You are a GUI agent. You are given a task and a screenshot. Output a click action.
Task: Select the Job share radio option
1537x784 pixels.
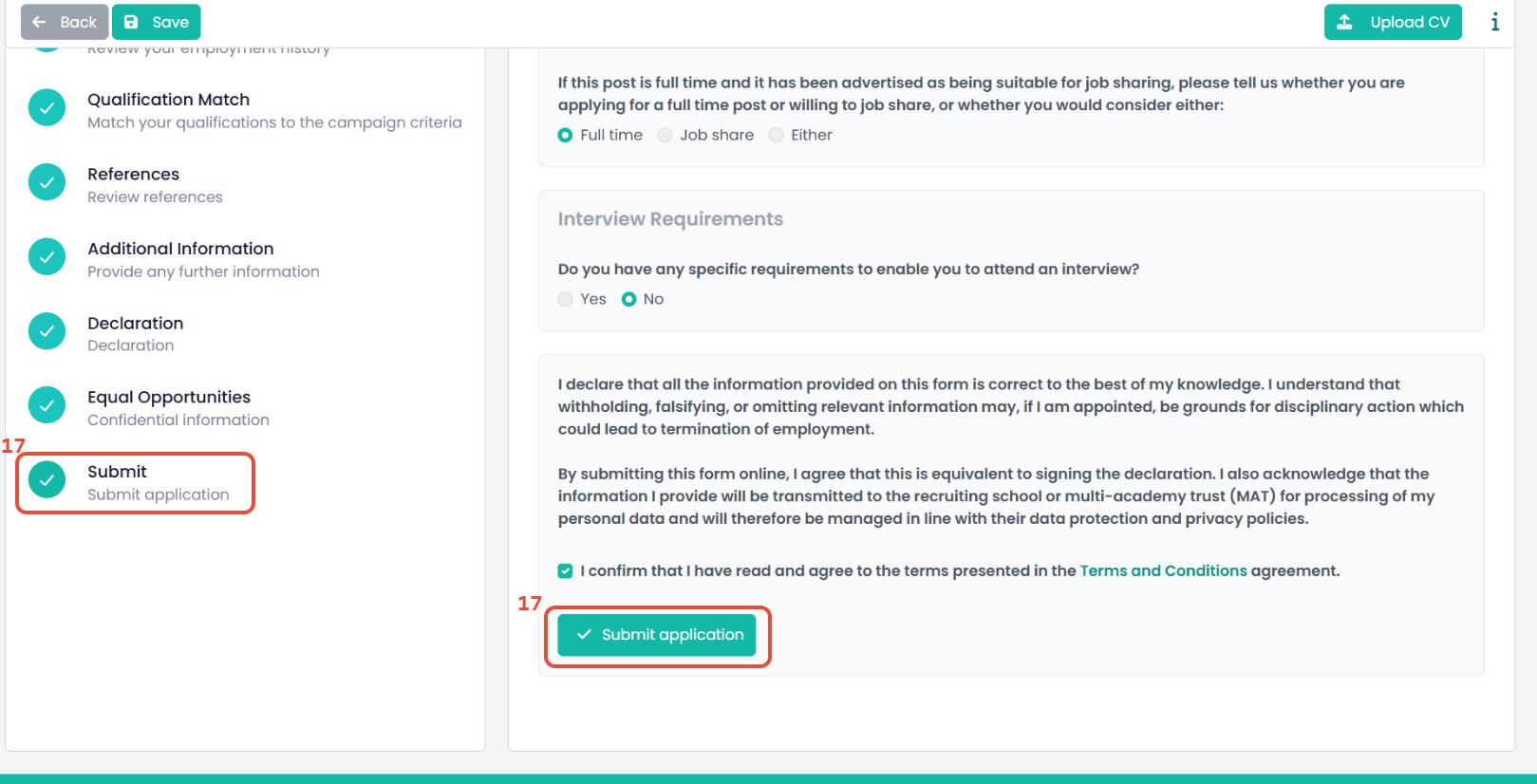[x=665, y=135]
